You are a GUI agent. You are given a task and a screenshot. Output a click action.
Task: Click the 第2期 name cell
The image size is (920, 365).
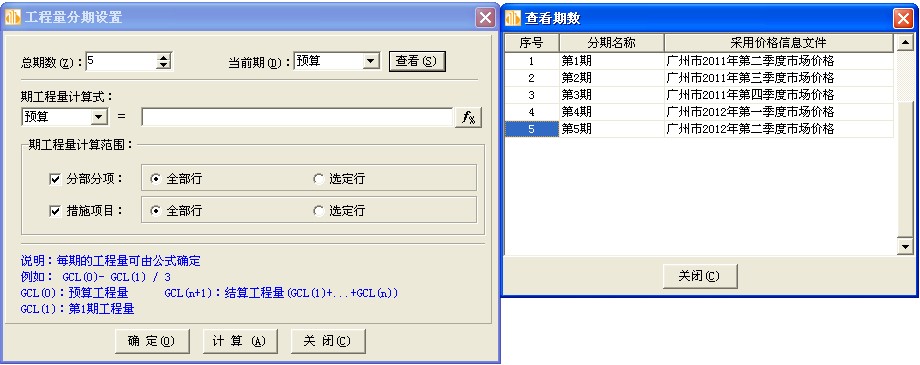611,78
